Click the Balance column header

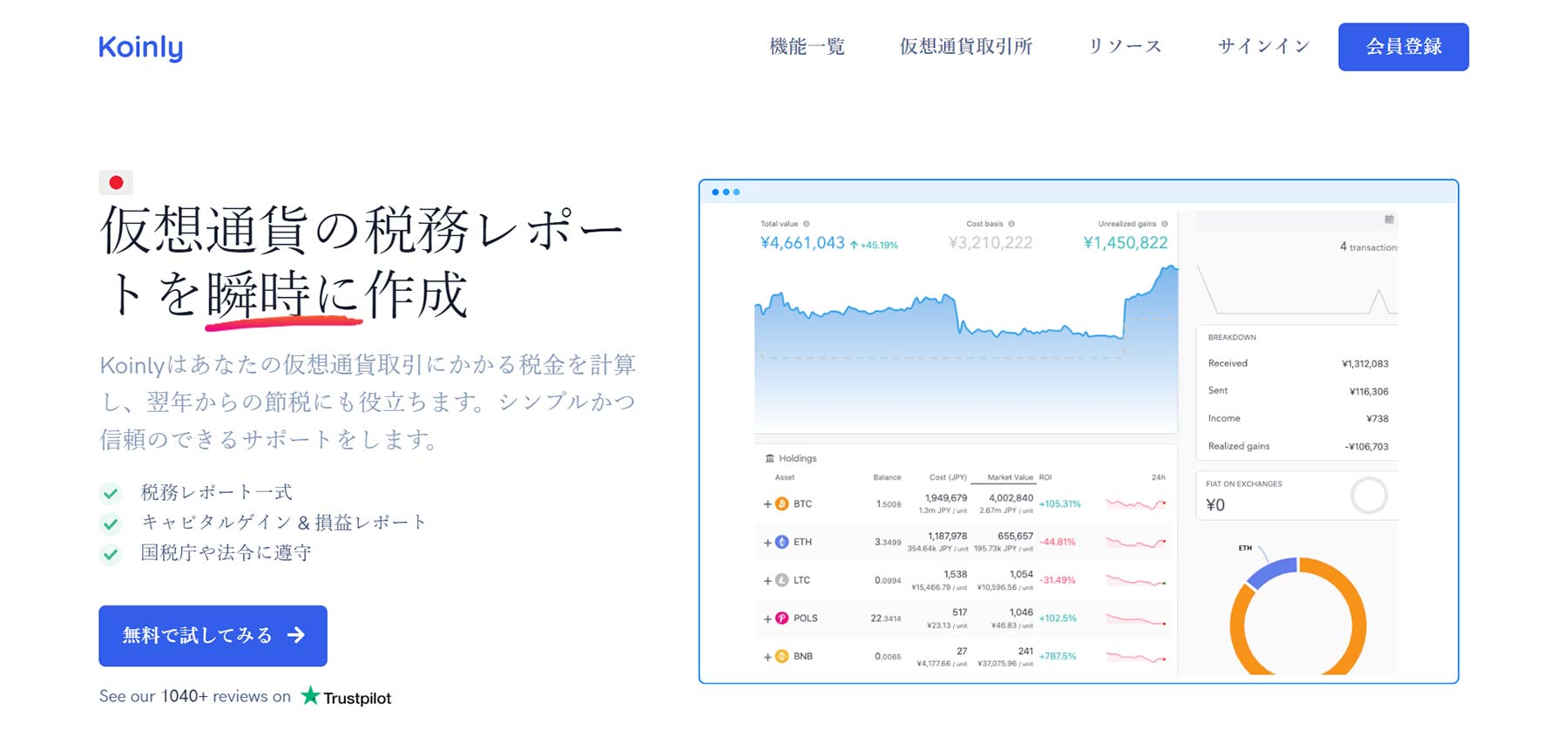click(887, 477)
